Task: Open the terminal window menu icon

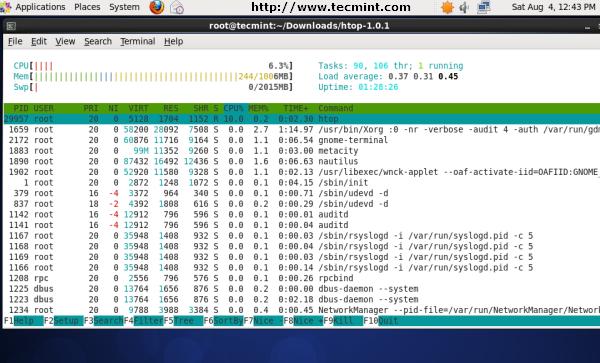Action: tap(11, 26)
